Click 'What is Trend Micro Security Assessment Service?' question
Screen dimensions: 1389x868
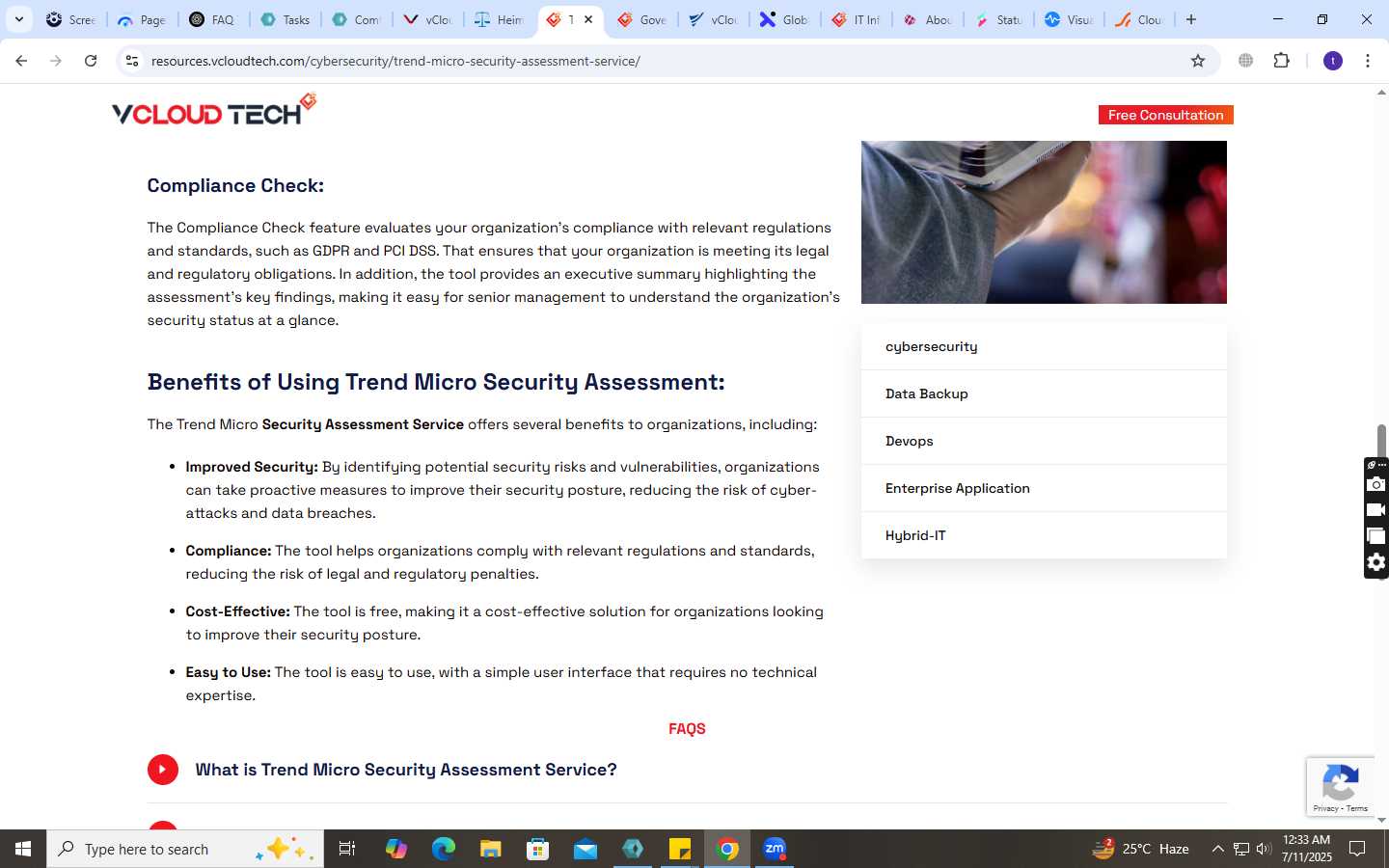(406, 770)
